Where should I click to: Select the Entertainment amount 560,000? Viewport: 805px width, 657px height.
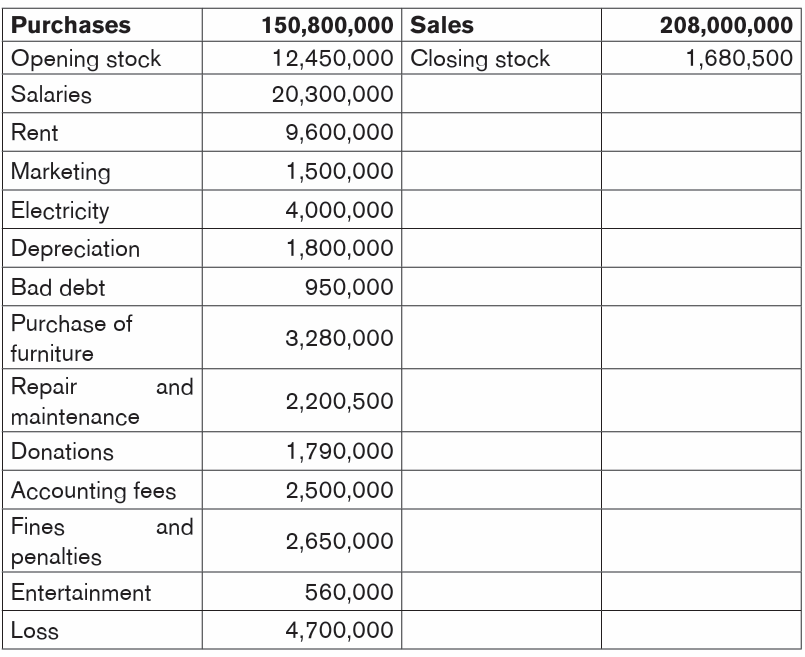[349, 592]
